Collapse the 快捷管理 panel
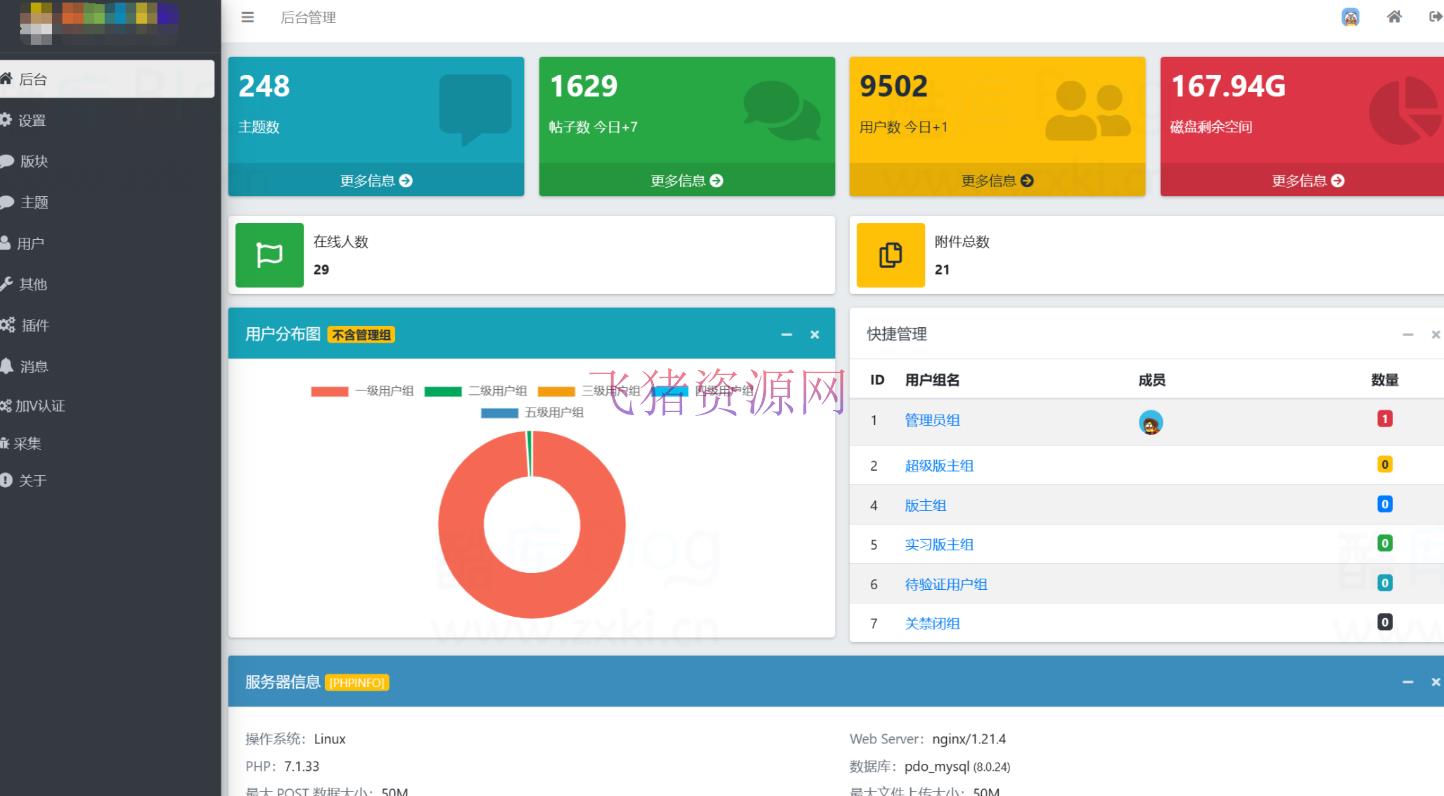Image resolution: width=1444 pixels, height=796 pixels. tap(1408, 334)
